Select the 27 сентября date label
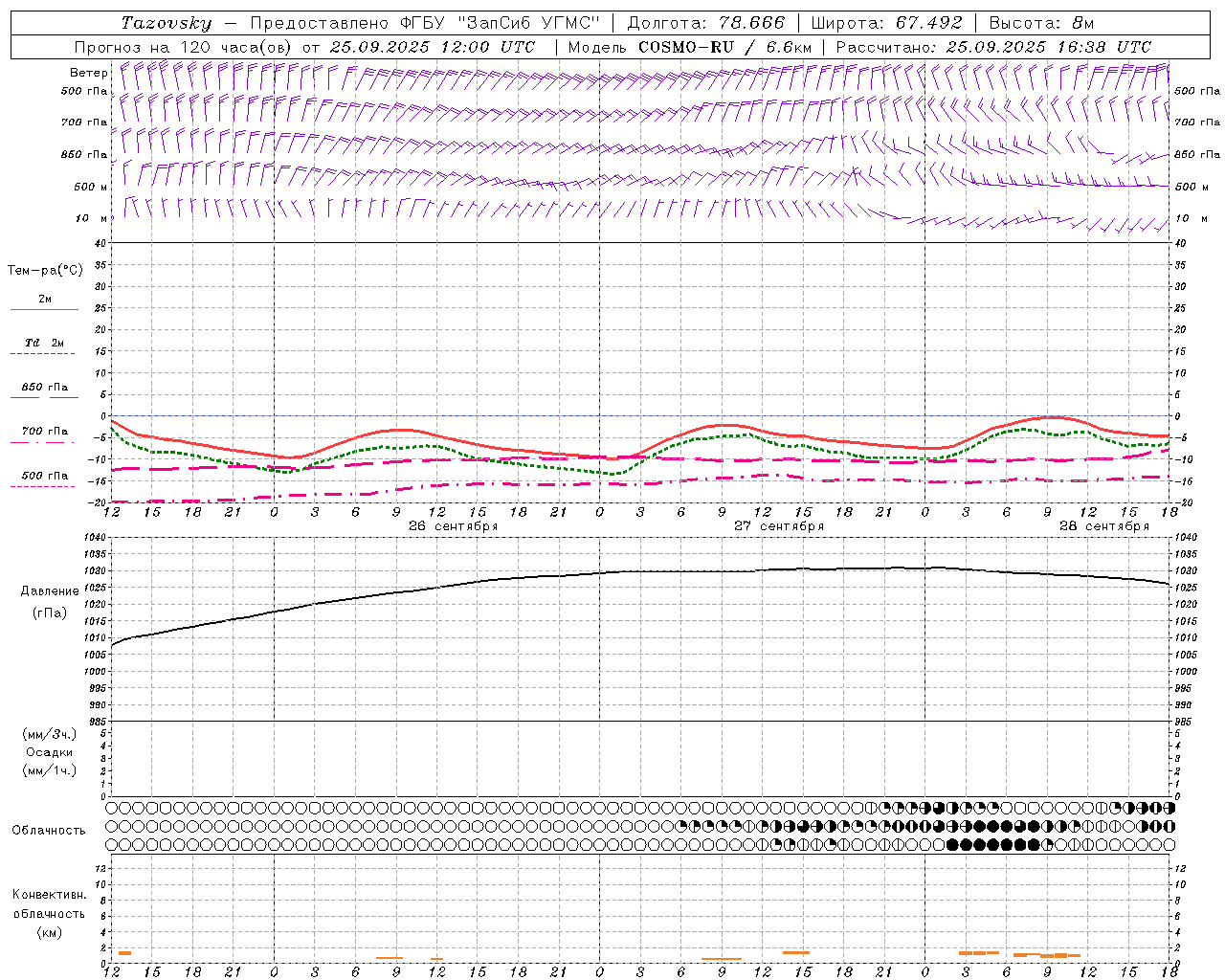 click(x=778, y=526)
